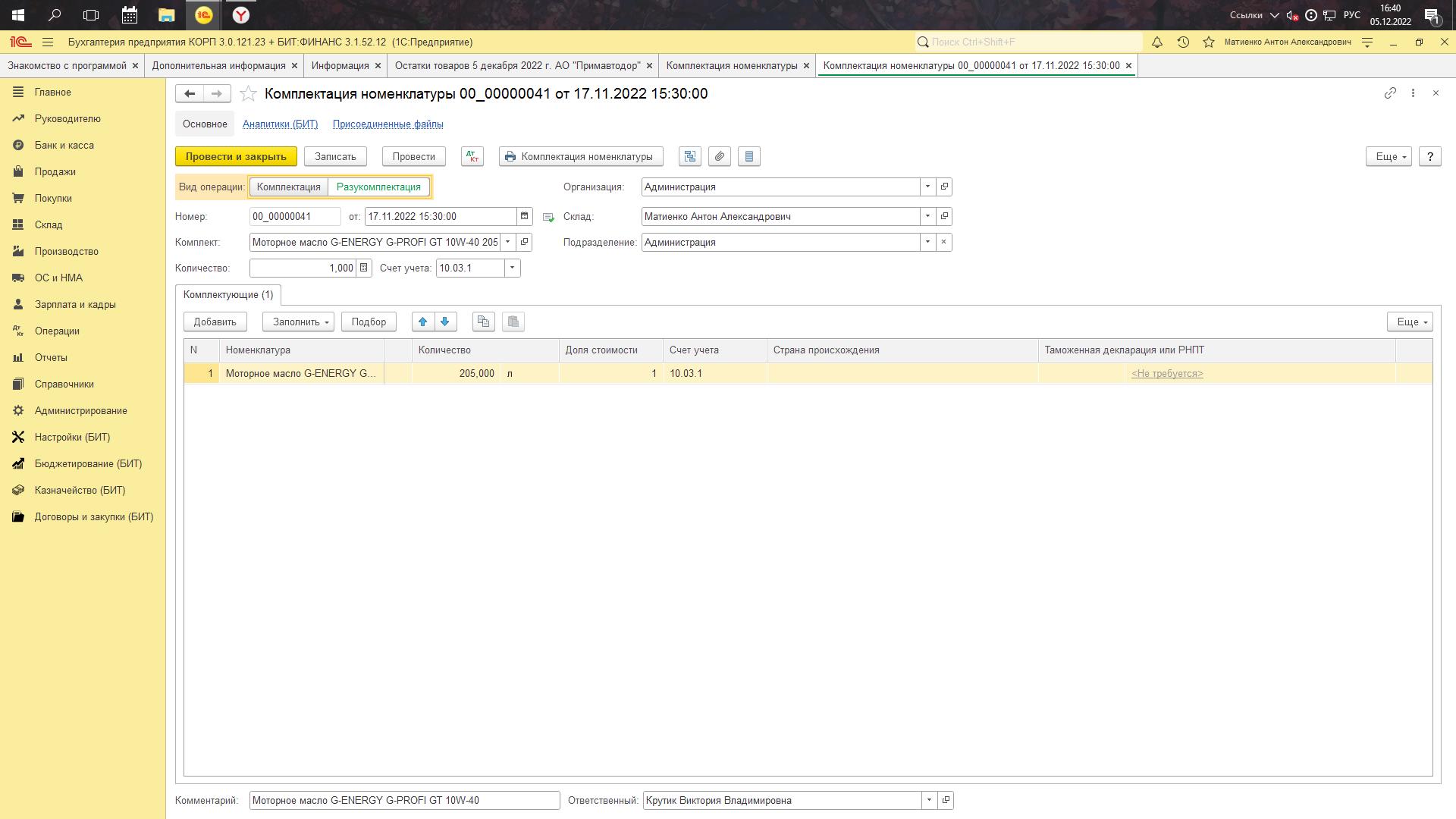Viewport: 1456px width, 819px height.
Task: Open Комплект item record
Action: [524, 242]
